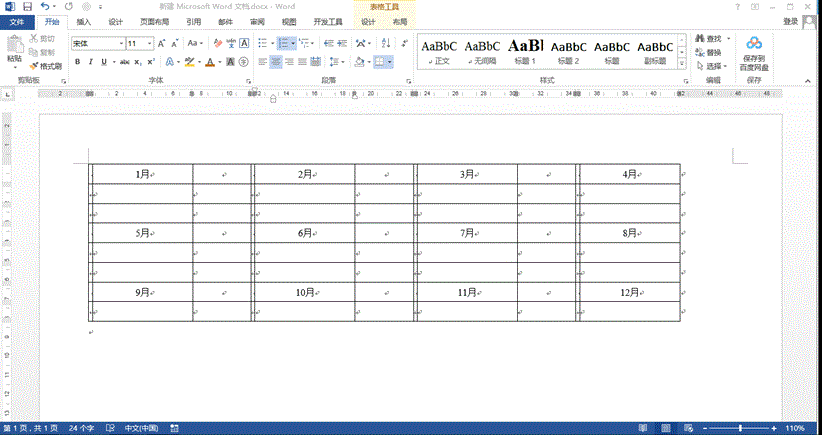Click the Save icon in quick access toolbar
The width and height of the screenshot is (822, 435).
point(26,6)
